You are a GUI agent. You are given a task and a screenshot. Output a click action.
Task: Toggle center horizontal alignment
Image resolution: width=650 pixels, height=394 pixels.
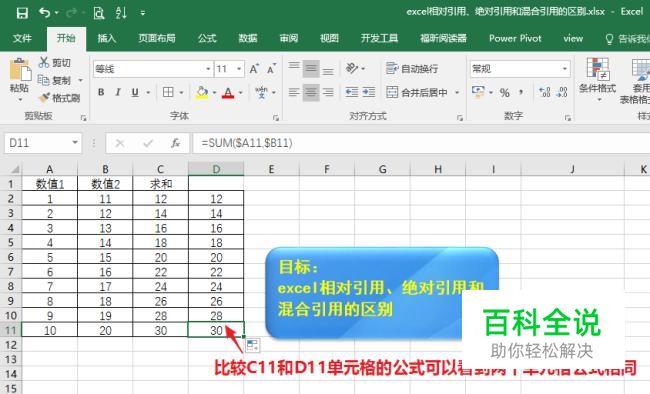(x=311, y=92)
